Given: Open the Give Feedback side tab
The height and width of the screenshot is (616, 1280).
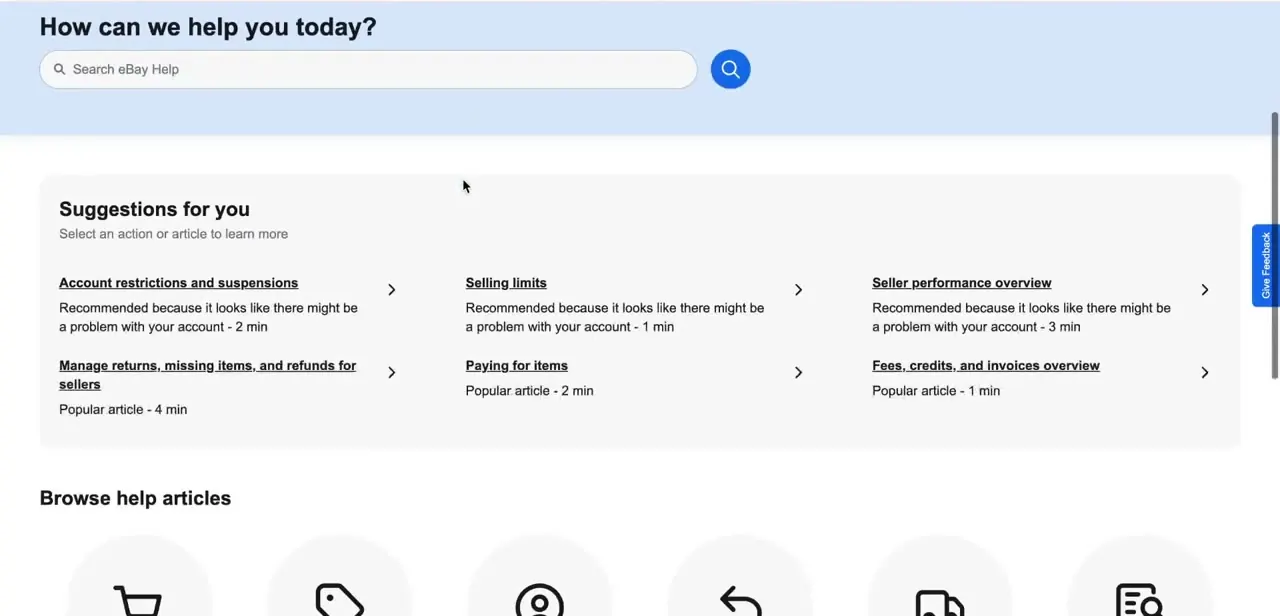Looking at the screenshot, I should [x=1266, y=265].
